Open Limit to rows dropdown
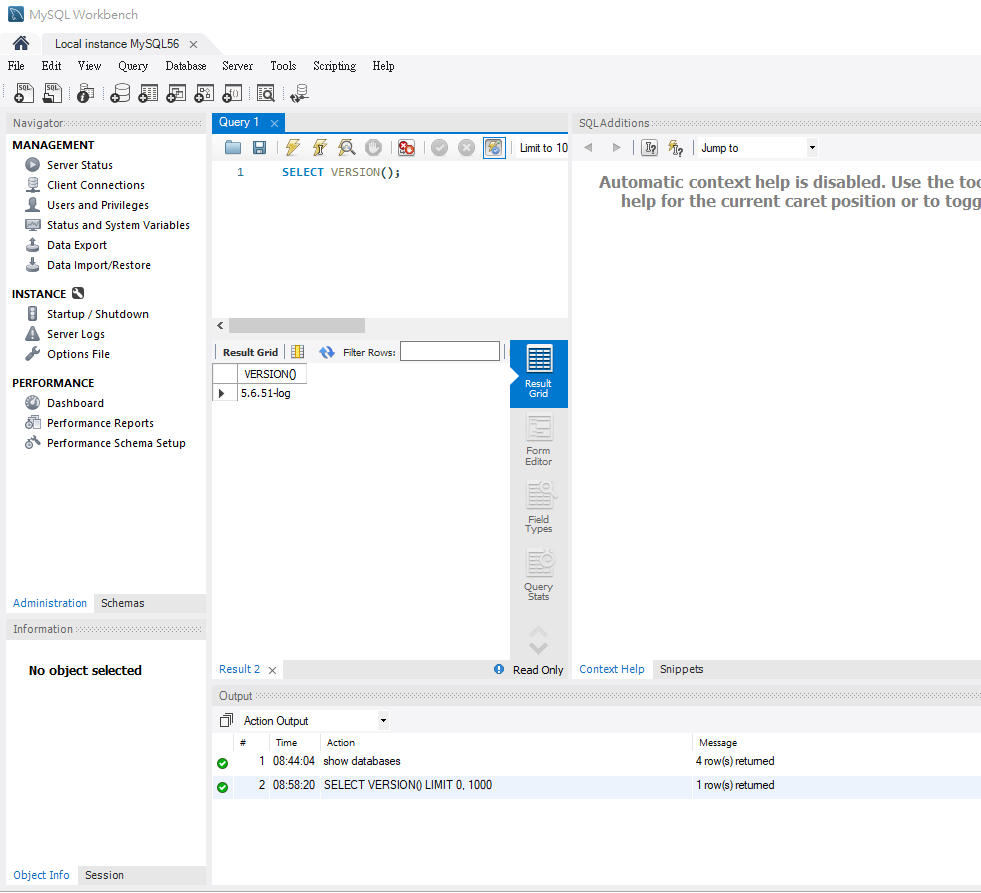The width and height of the screenshot is (981, 893). (543, 148)
